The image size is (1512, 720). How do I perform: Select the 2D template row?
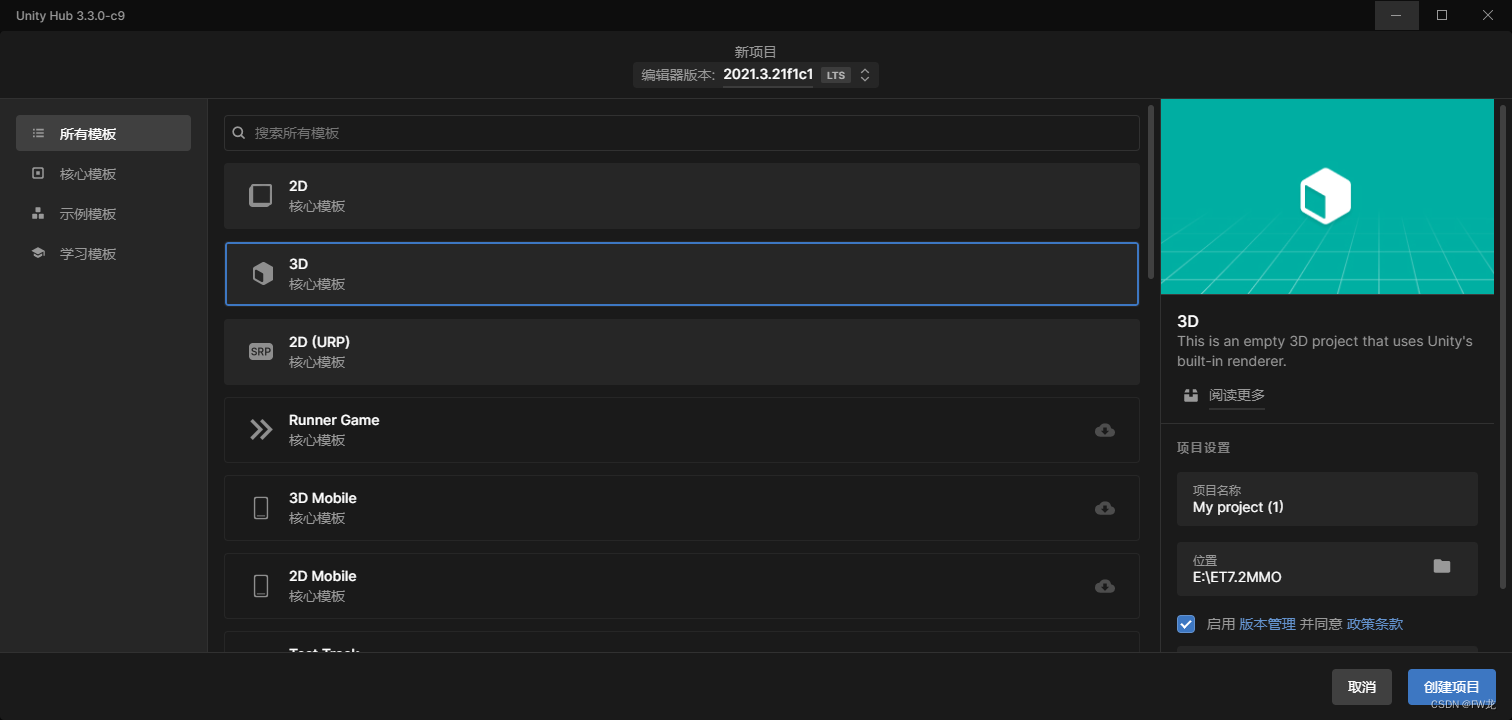coord(682,196)
